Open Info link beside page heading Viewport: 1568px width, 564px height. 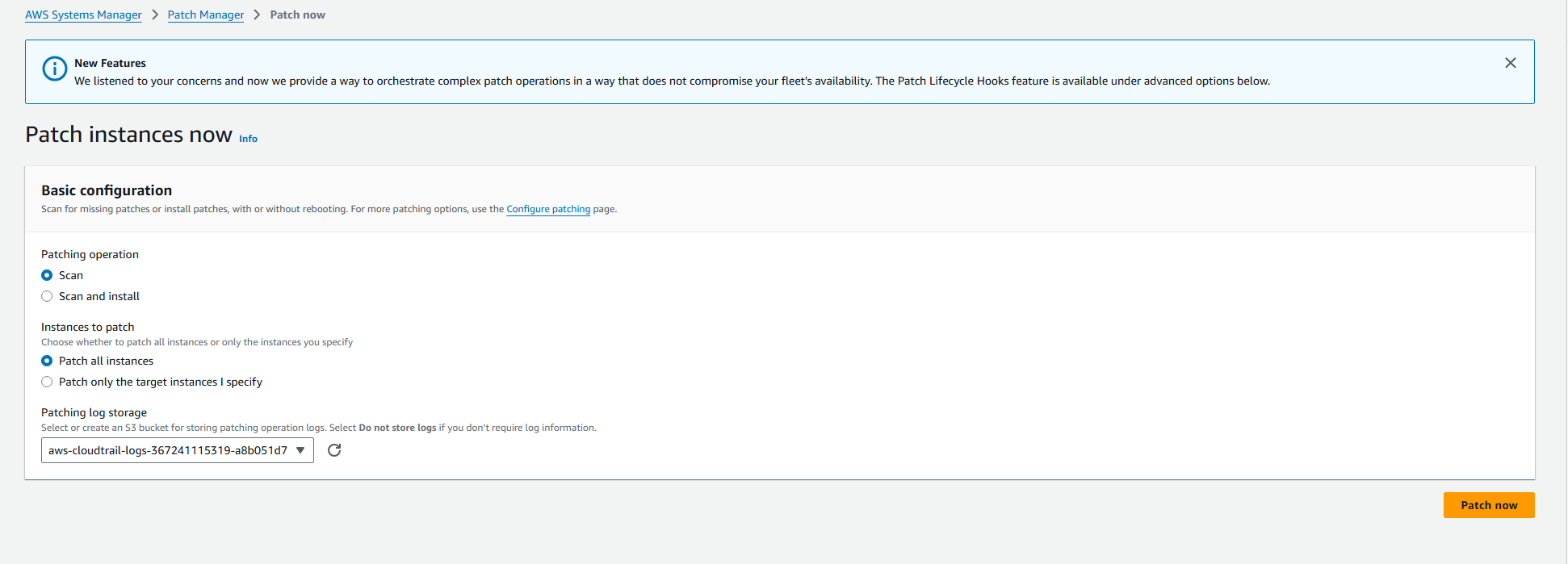click(x=248, y=139)
